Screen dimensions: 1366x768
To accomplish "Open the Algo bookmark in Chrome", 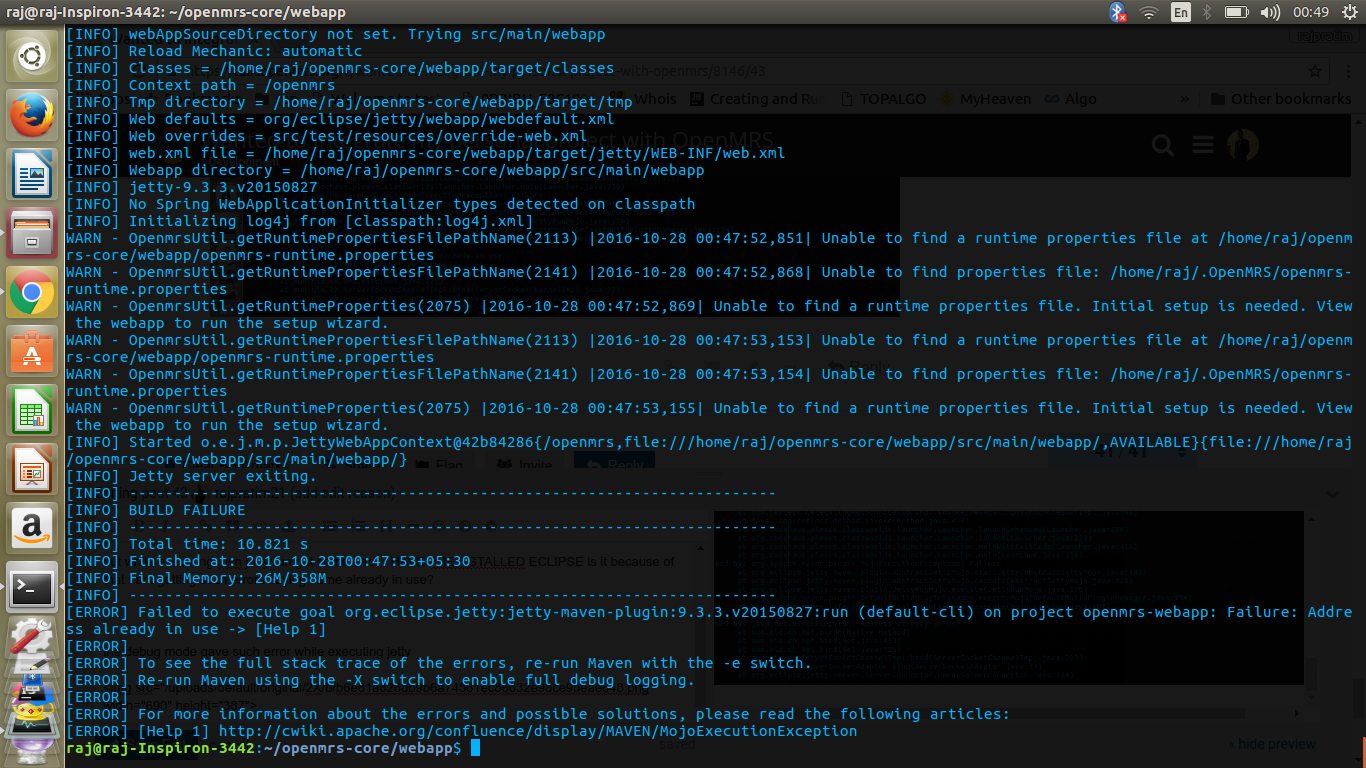I will [x=1071, y=99].
